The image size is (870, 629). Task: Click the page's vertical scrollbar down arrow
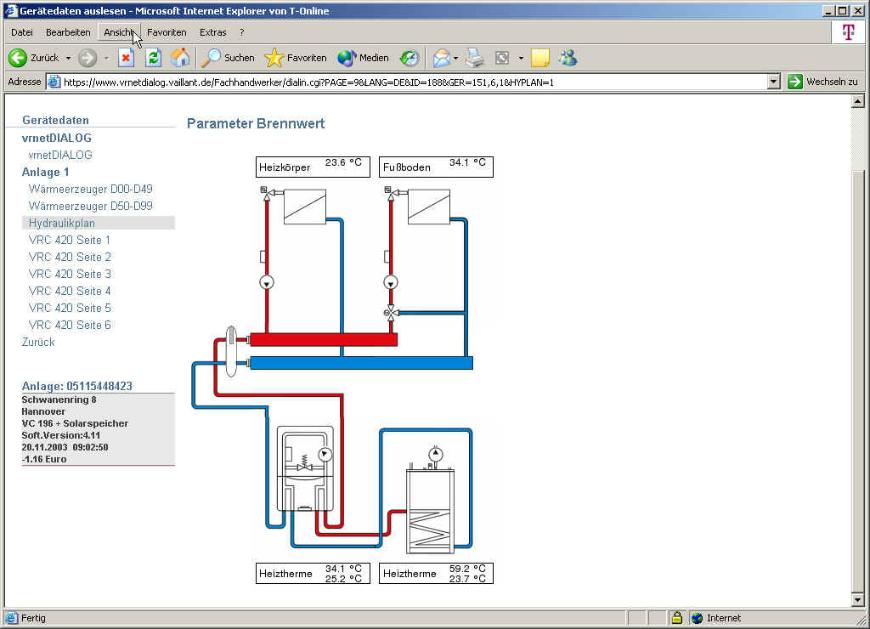point(857,599)
